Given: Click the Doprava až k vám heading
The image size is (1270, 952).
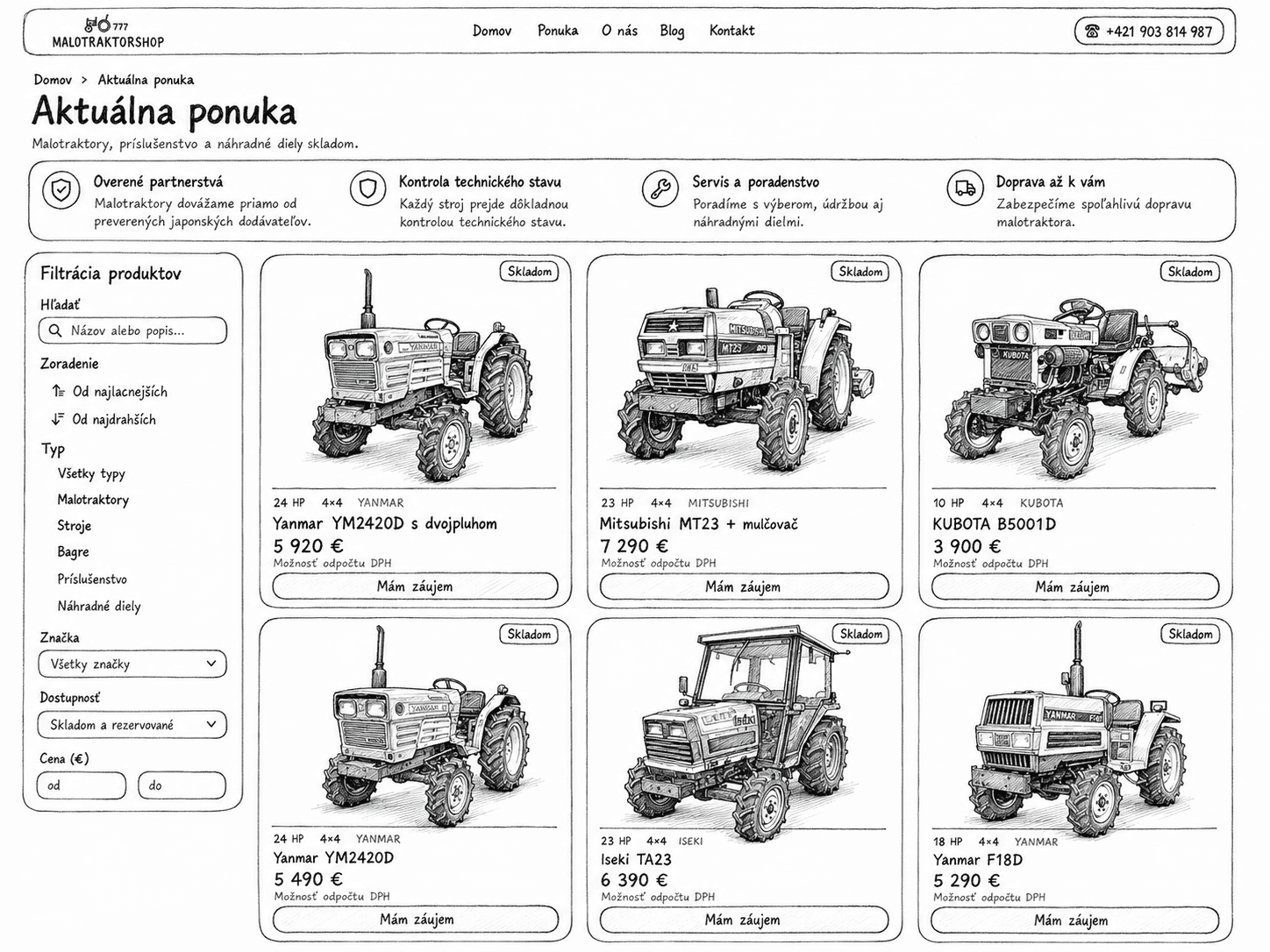Looking at the screenshot, I should coord(1051,181).
